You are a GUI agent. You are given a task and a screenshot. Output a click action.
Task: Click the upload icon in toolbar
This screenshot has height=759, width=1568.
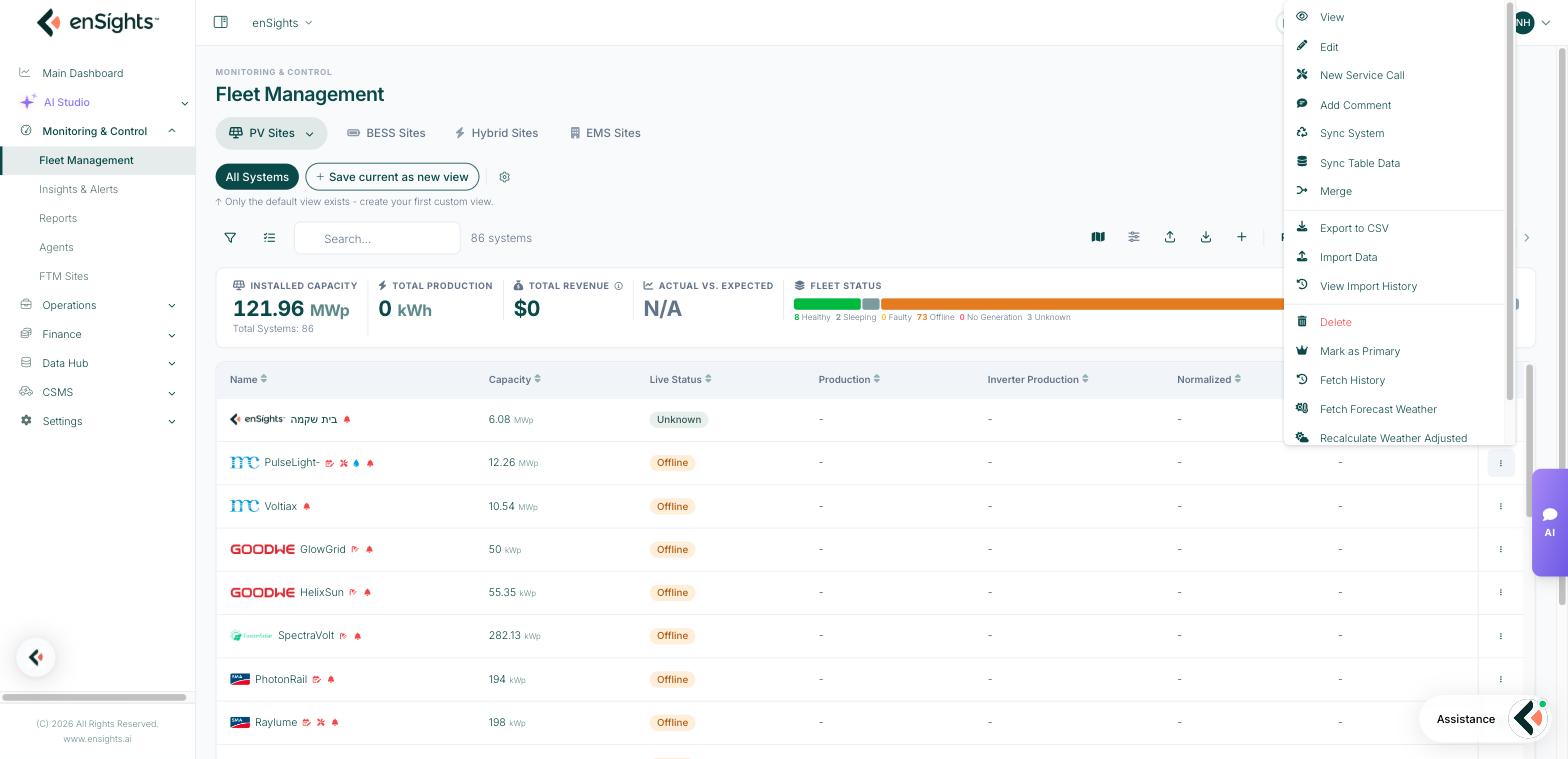pos(1170,237)
